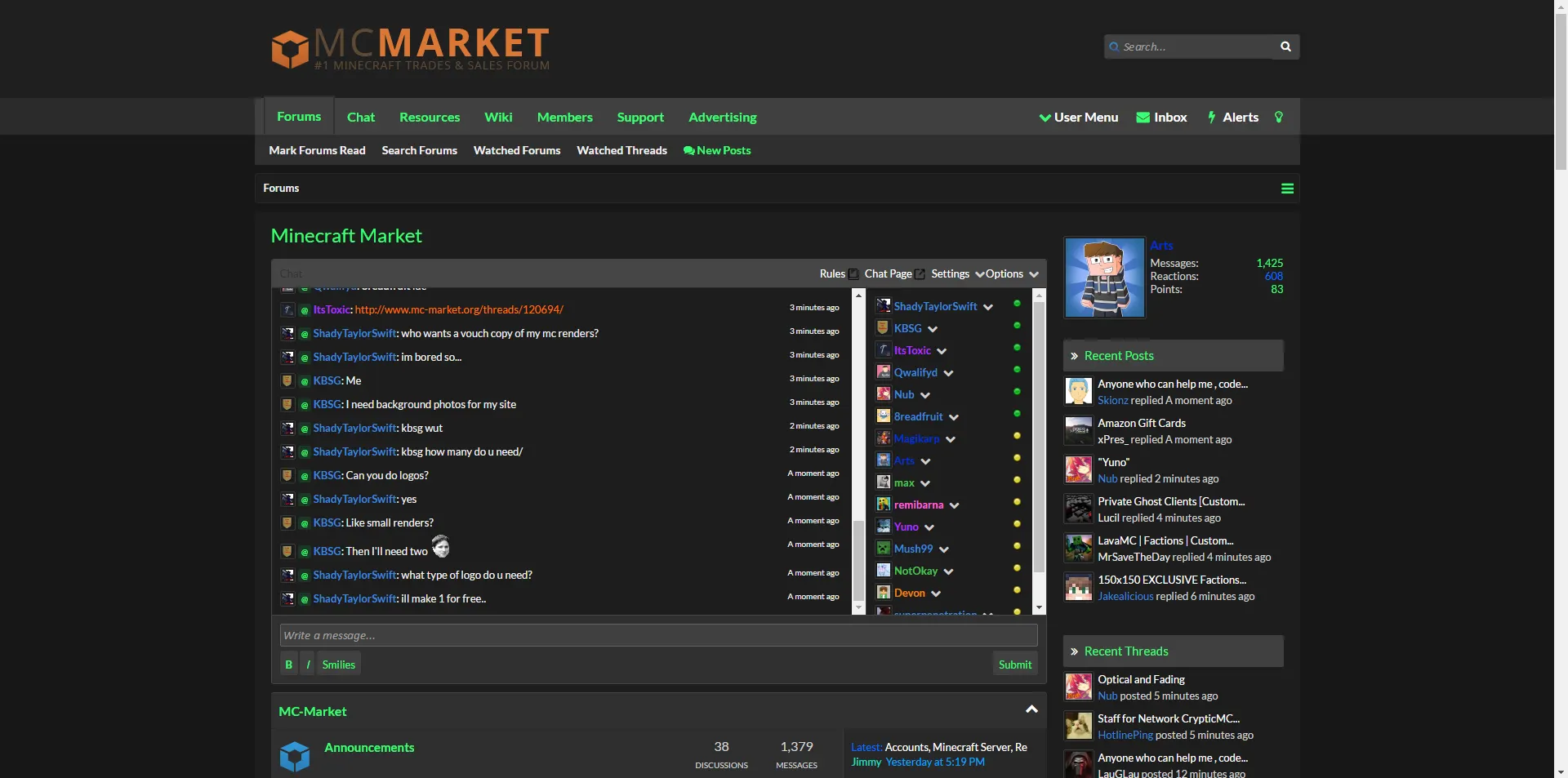The height and width of the screenshot is (778, 1568).
Task: Click Qwalifyd's avatar in online user list
Action: coord(883,372)
